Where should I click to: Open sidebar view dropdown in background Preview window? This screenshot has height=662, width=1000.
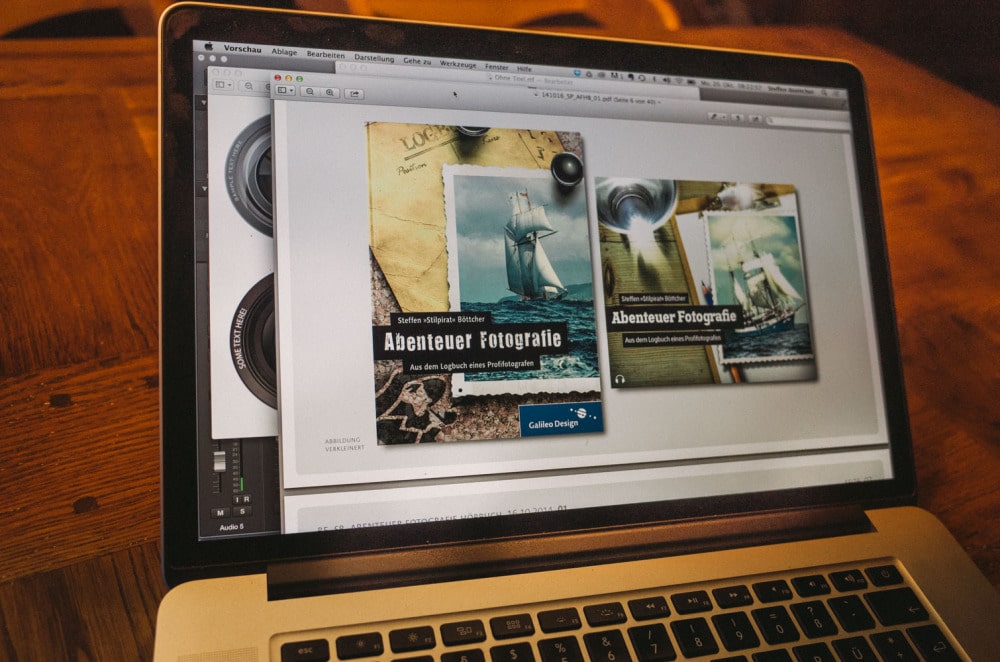pos(223,84)
